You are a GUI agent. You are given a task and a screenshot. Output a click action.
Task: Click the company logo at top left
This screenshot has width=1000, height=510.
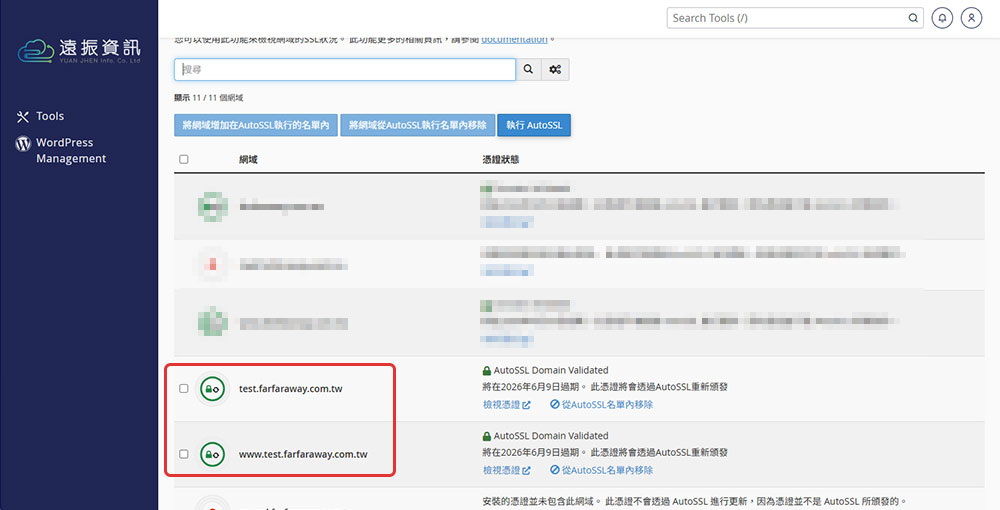pos(79,50)
